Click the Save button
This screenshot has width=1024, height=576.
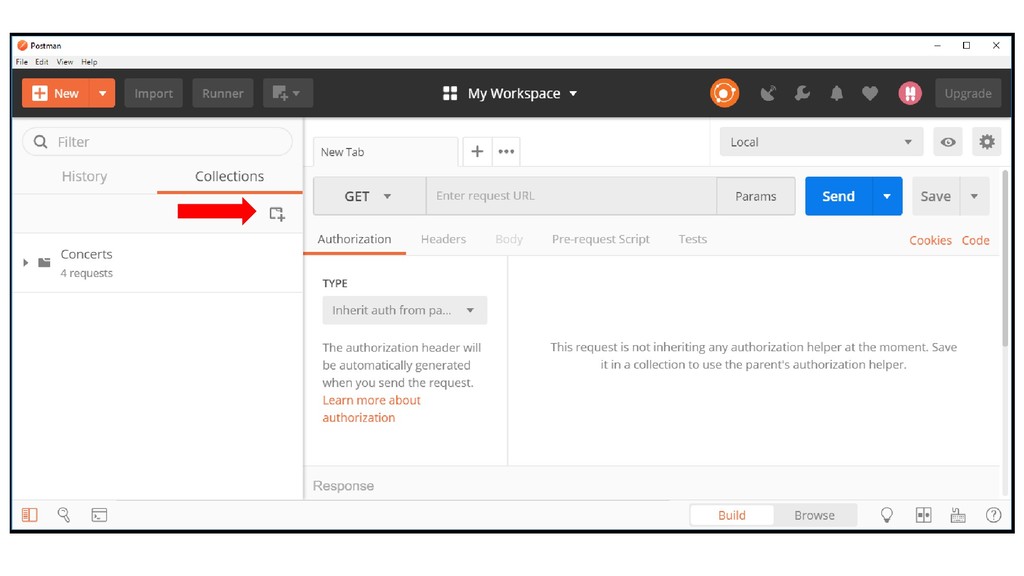(936, 196)
